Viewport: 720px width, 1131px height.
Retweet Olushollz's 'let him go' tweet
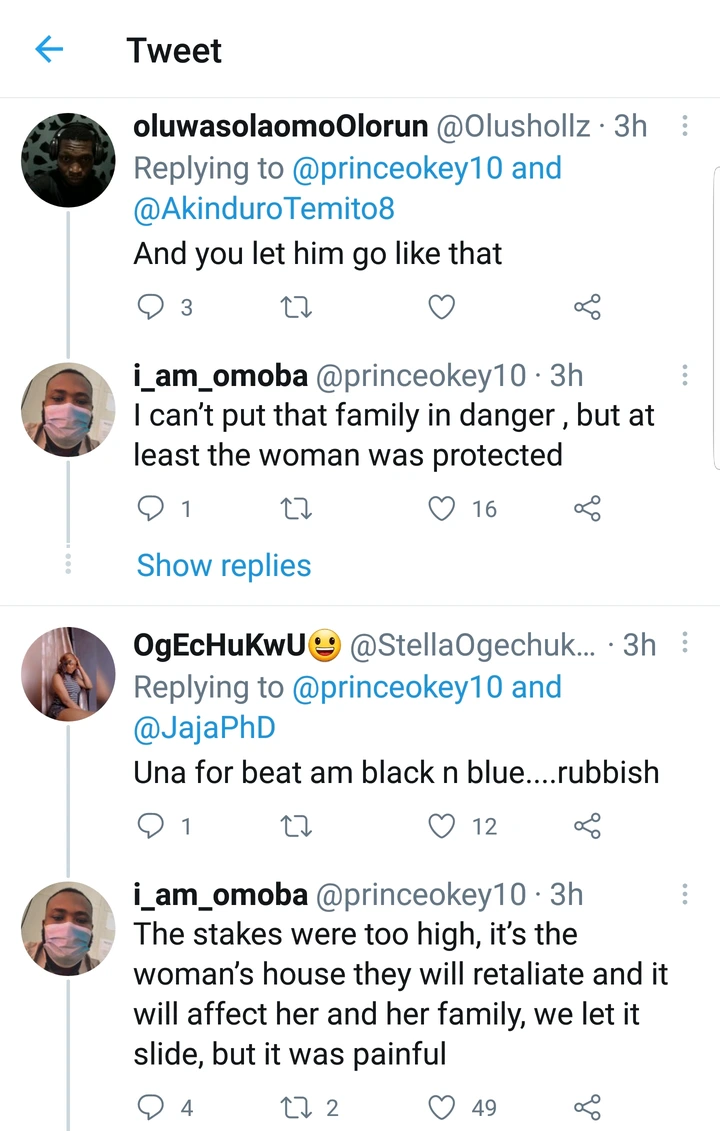click(x=297, y=308)
